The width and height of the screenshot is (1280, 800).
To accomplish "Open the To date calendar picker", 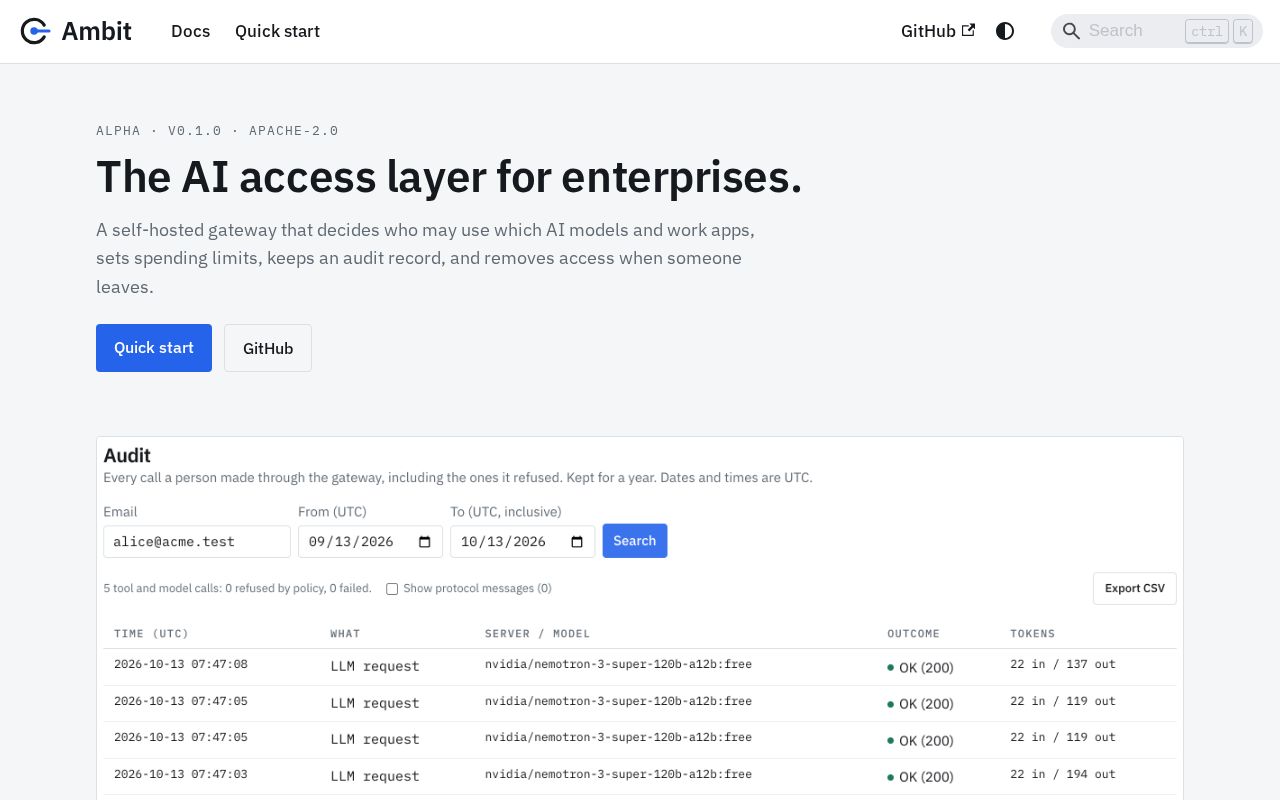I will tap(576, 542).
